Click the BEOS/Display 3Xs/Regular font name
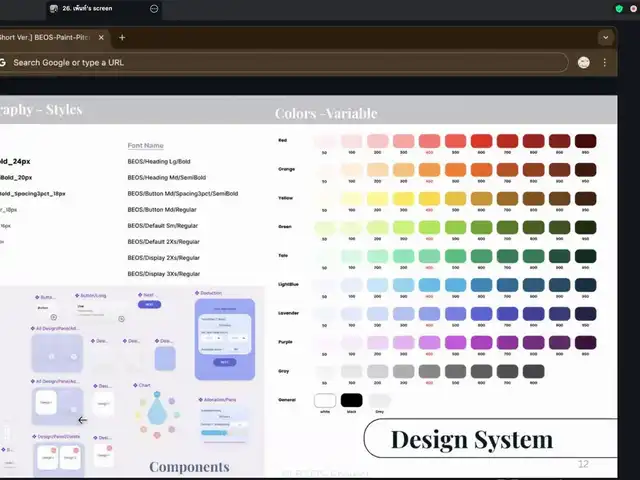640x480 pixels. coord(164,273)
